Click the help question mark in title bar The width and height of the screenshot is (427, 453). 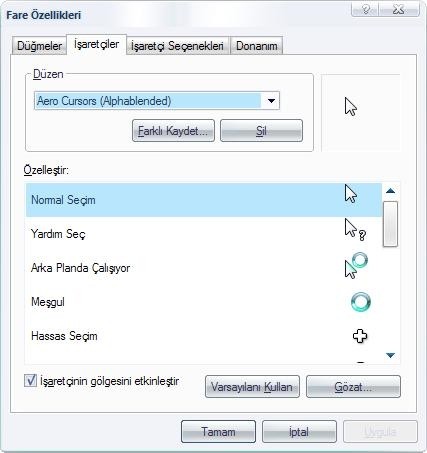(366, 9)
